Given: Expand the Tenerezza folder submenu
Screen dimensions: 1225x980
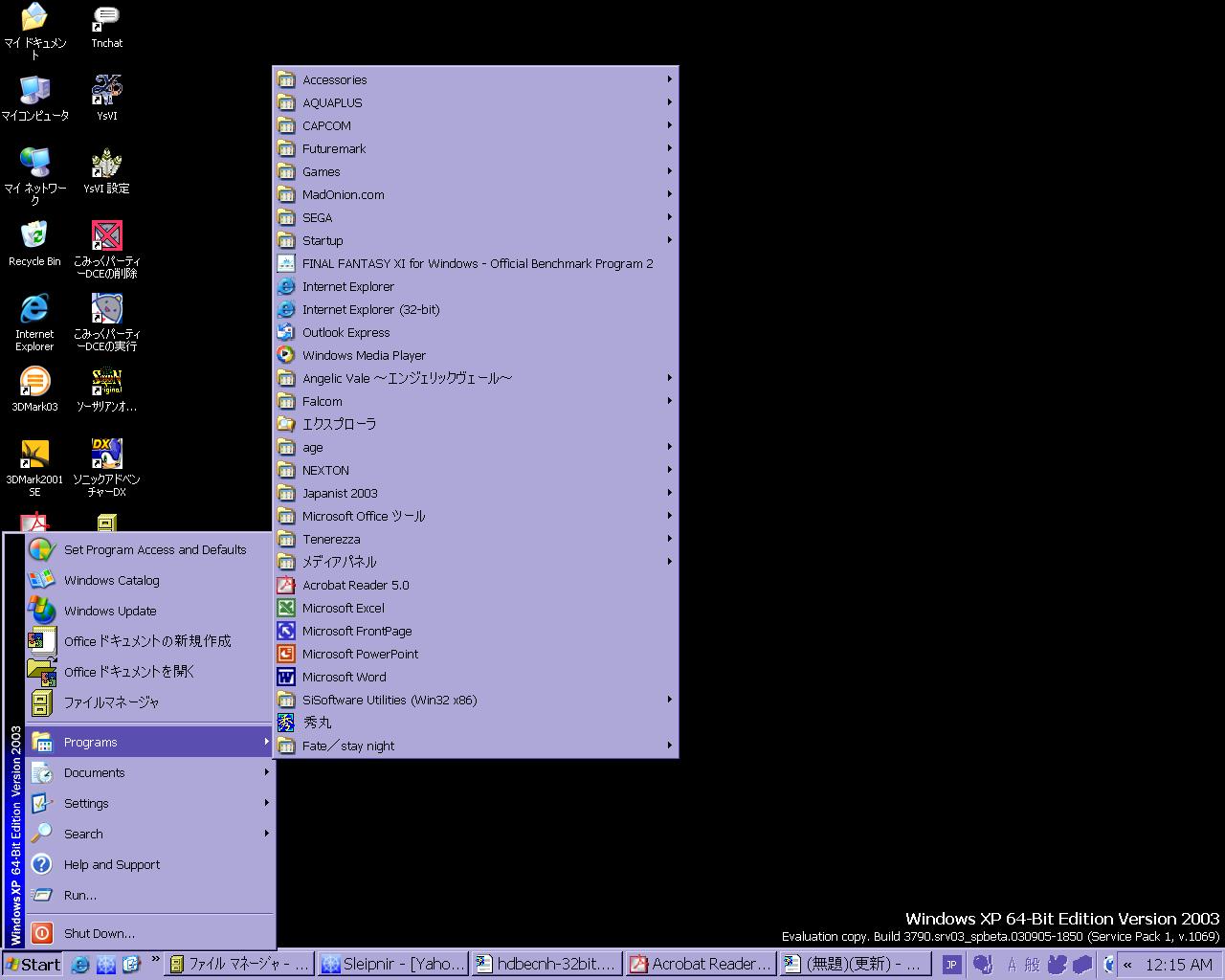Looking at the screenshot, I should click(x=476, y=539).
